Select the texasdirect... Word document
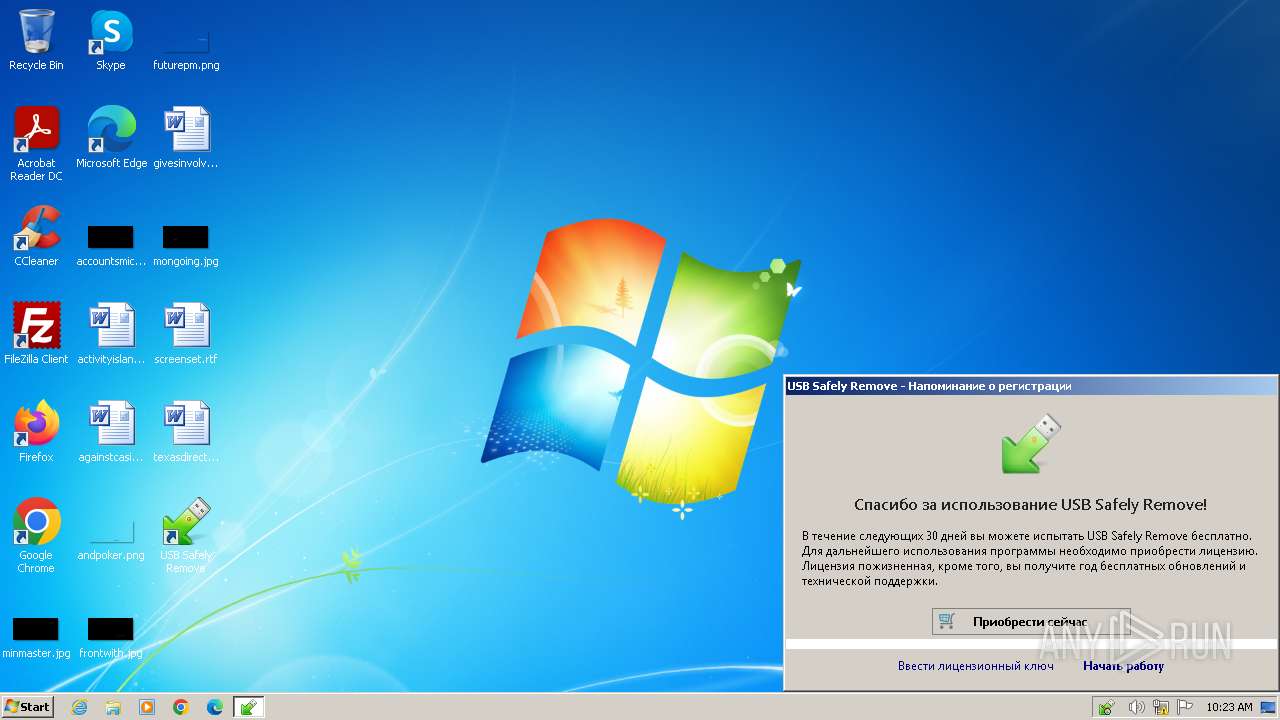This screenshot has width=1280, height=720. 186,431
